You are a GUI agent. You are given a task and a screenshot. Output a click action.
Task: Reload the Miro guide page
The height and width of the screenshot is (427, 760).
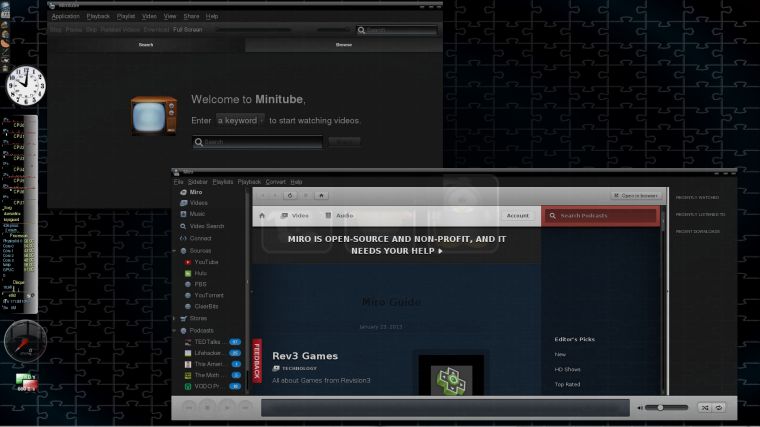pyautogui.click(x=290, y=195)
